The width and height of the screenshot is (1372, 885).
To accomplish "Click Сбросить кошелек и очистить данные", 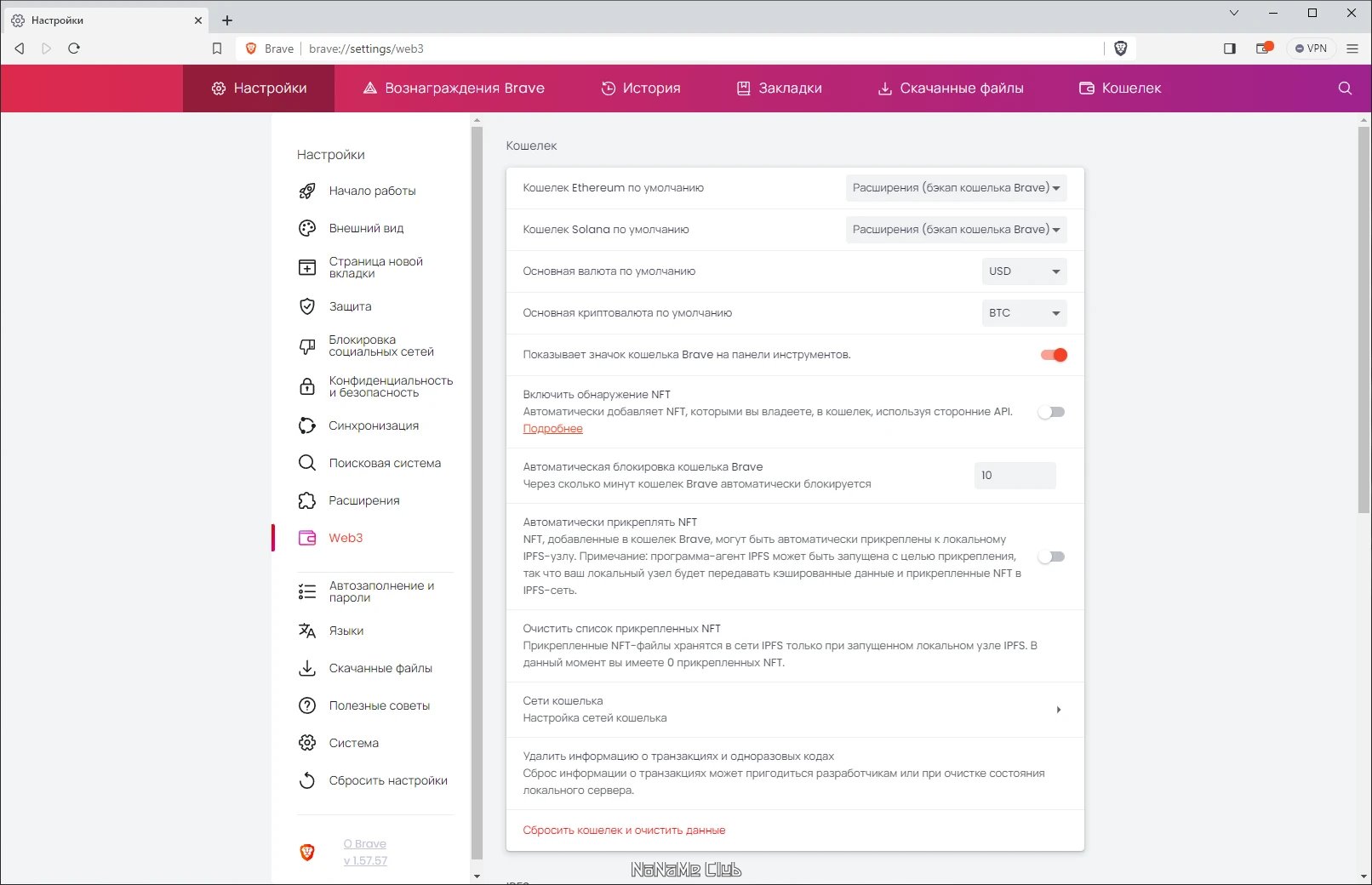I will [x=624, y=831].
